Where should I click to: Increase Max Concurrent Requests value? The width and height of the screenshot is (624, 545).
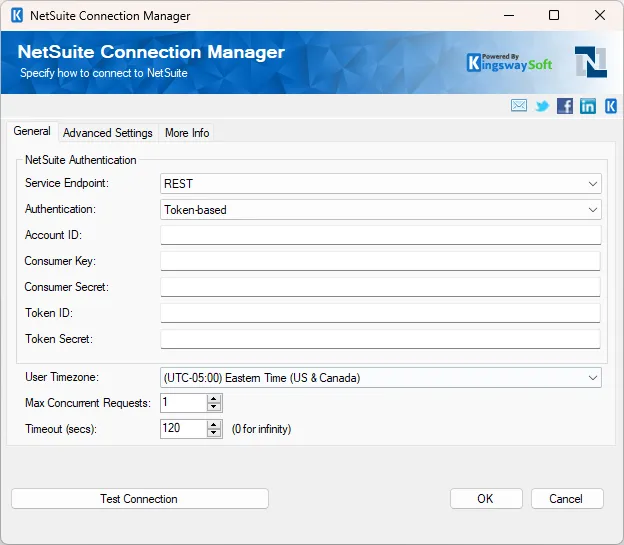click(213, 398)
